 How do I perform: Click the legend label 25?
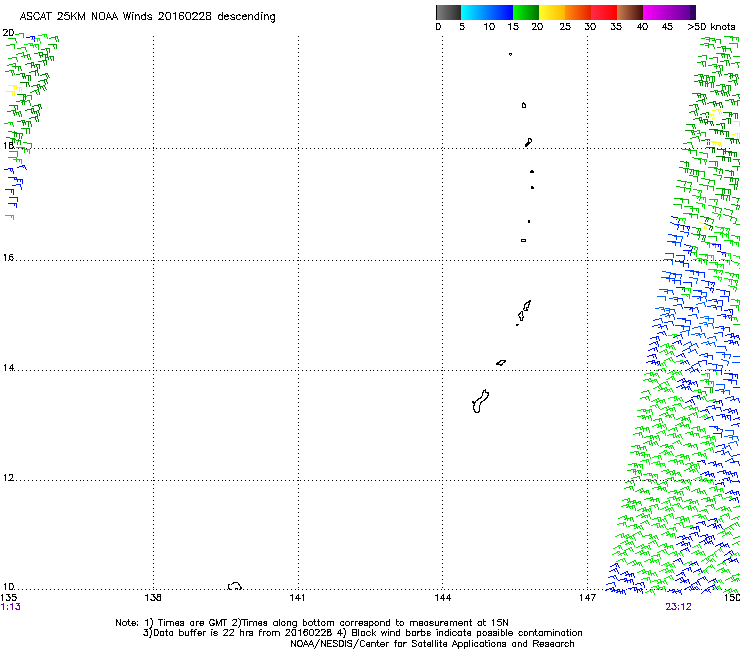click(x=565, y=27)
